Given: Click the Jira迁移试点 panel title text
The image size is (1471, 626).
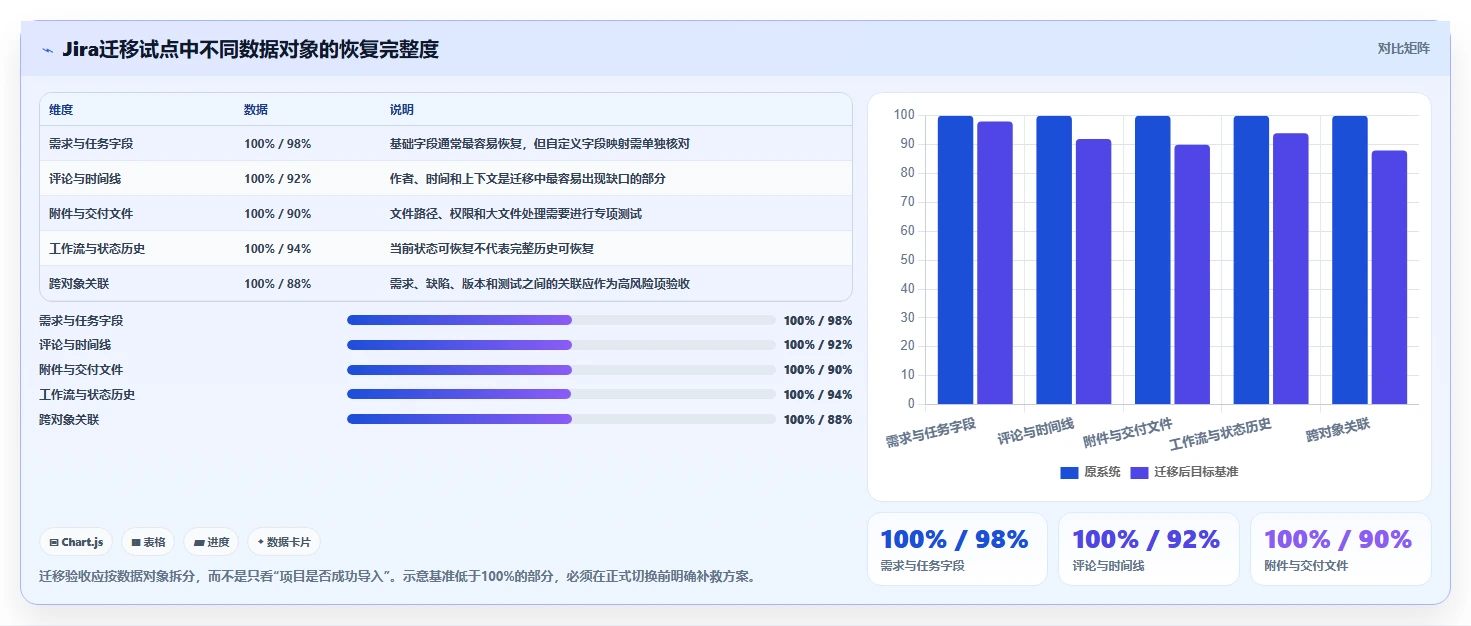Looking at the screenshot, I should pos(250,49).
